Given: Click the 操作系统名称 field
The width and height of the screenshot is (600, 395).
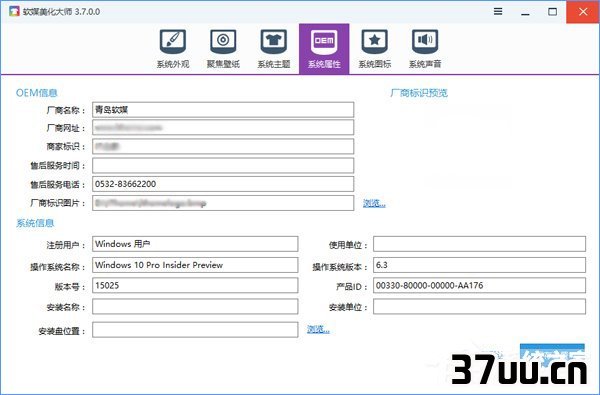Looking at the screenshot, I should click(195, 265).
